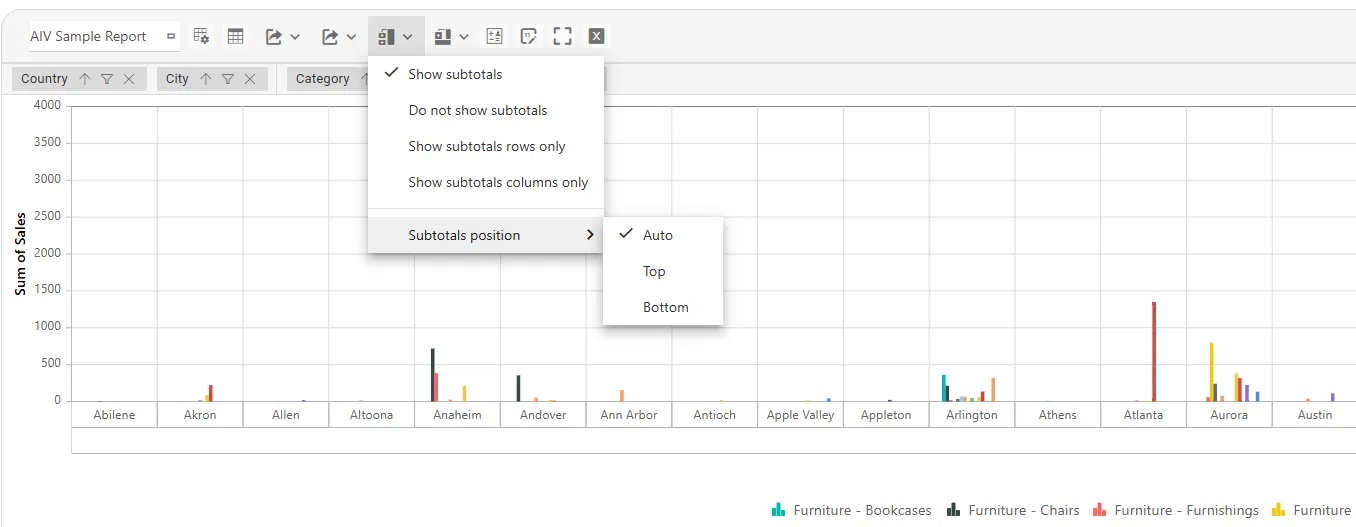Image resolution: width=1356 pixels, height=527 pixels.
Task: Choose Show subtotals columns only
Action: point(486,182)
